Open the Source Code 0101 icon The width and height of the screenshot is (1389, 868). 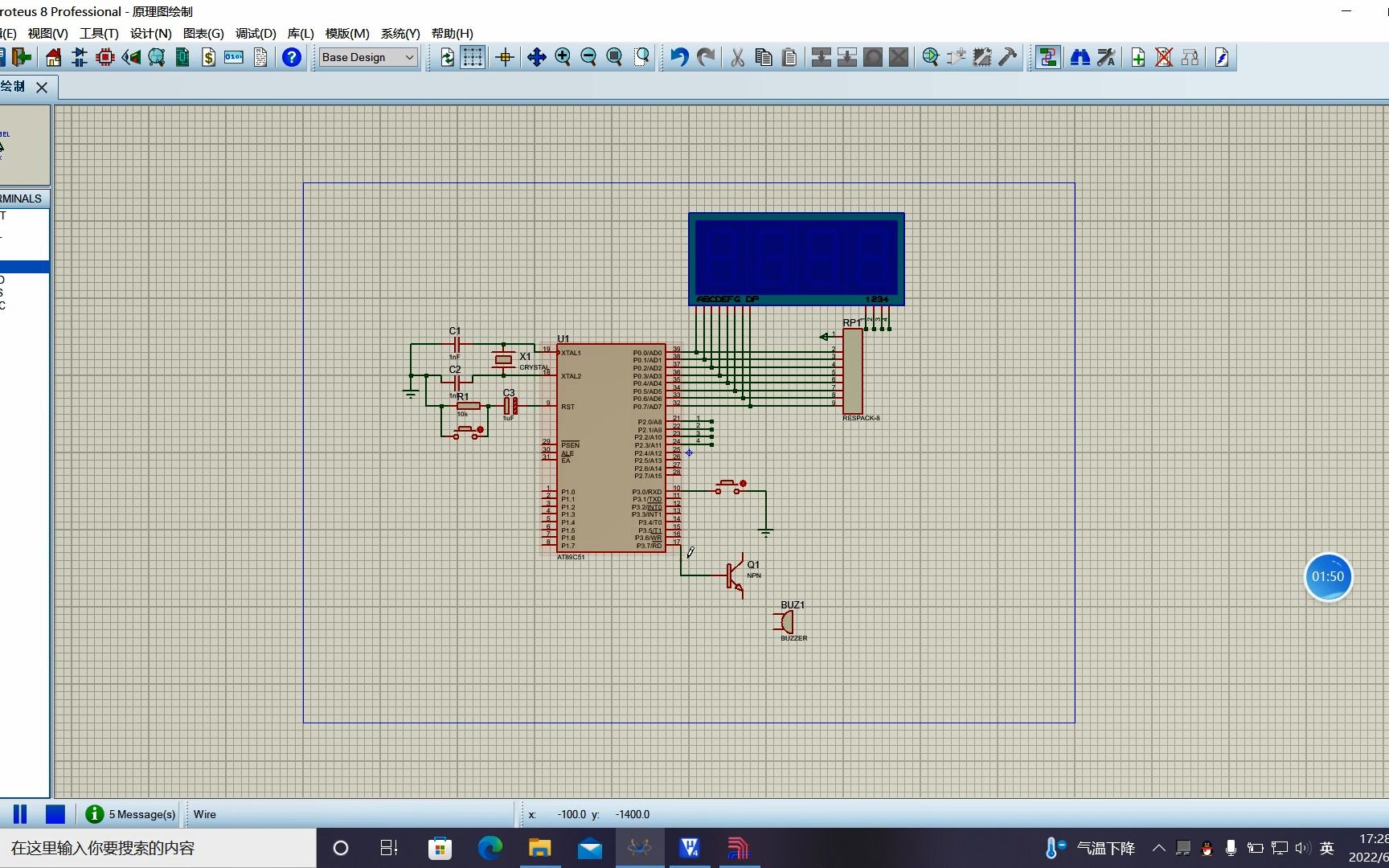tap(234, 57)
